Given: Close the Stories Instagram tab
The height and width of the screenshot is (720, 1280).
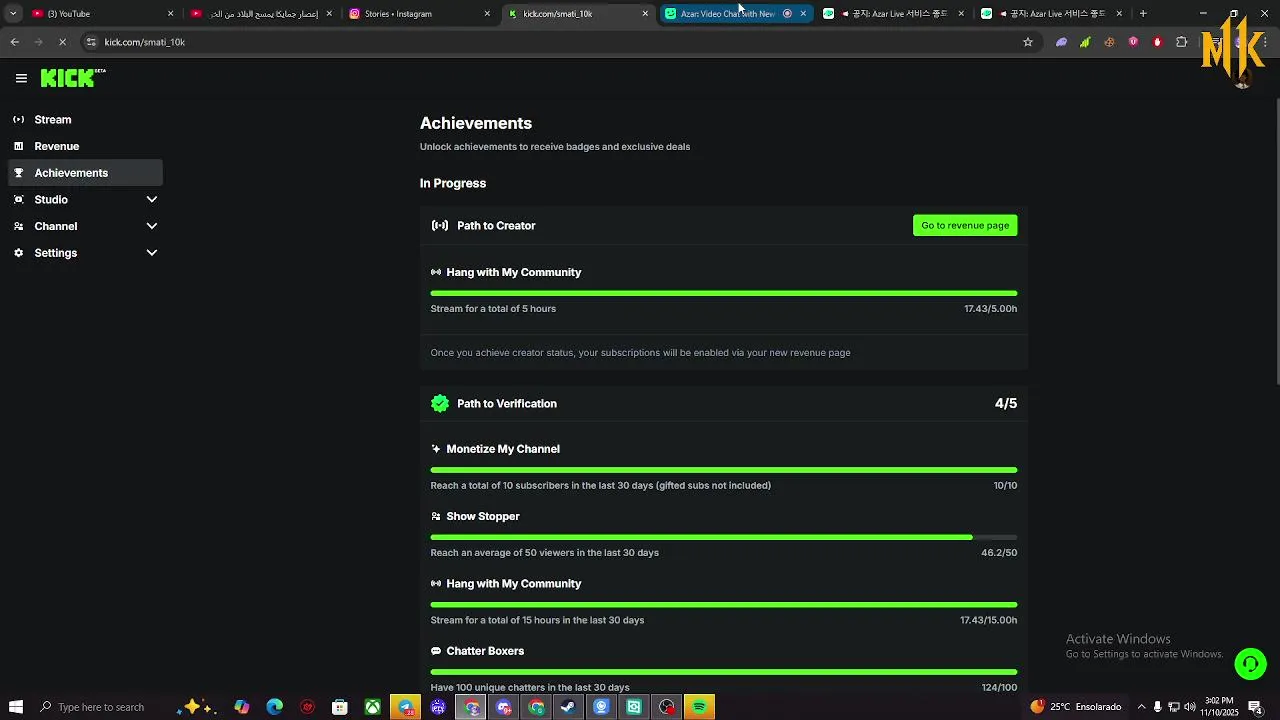Looking at the screenshot, I should click(x=487, y=14).
